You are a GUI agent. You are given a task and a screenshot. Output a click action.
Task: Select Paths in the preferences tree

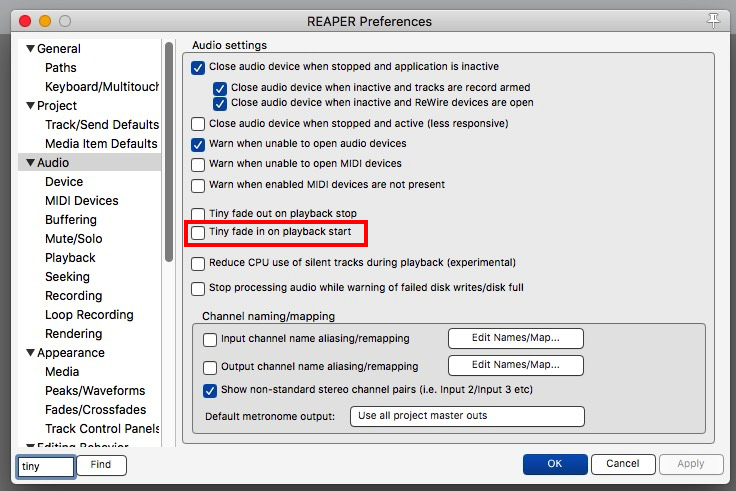click(x=61, y=68)
